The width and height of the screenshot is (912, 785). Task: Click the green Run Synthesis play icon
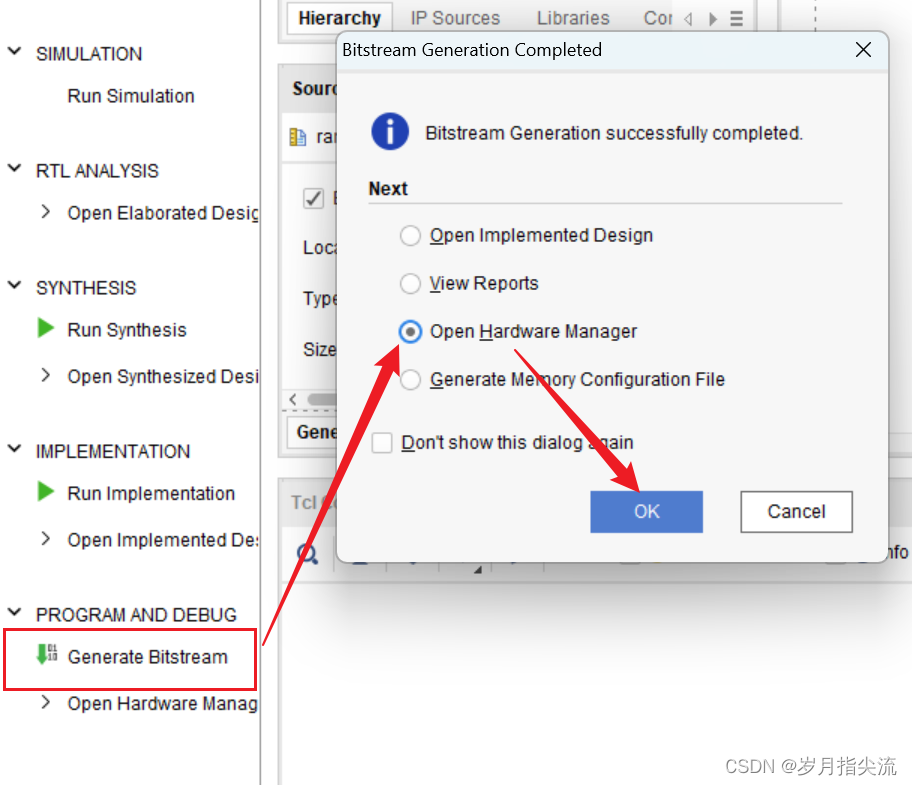(45, 328)
